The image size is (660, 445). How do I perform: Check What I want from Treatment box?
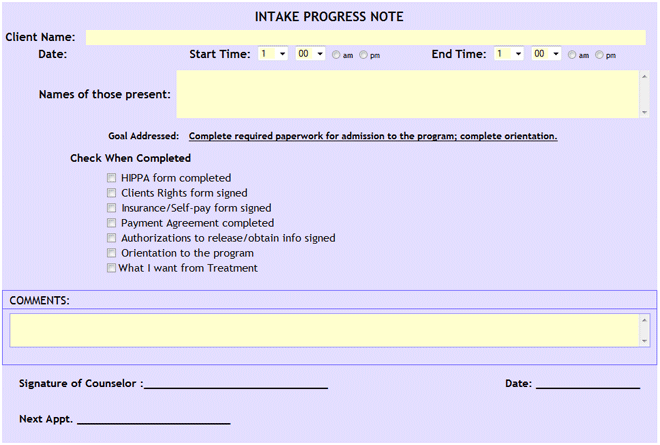[x=111, y=268]
